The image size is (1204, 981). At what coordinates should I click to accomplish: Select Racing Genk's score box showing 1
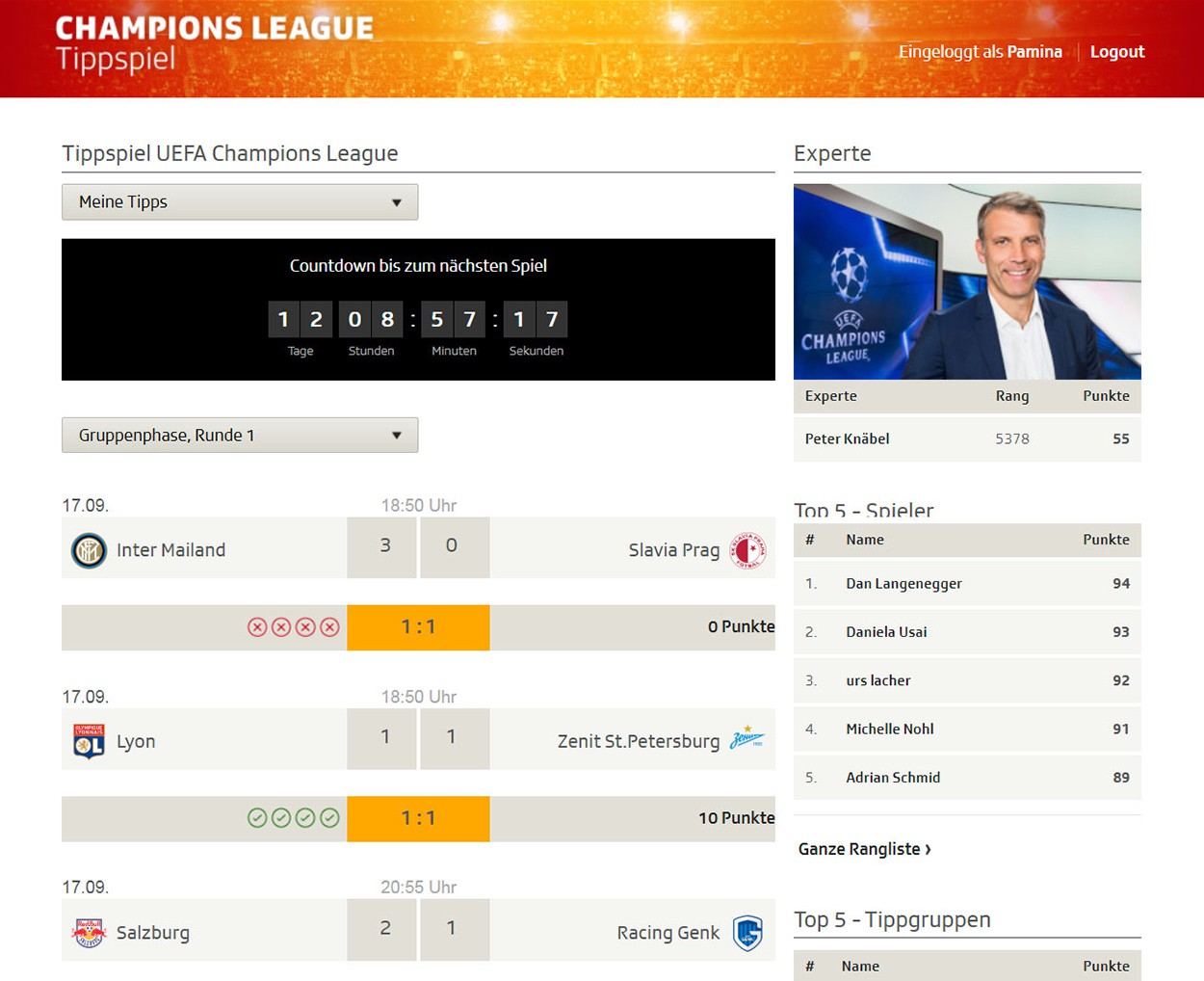click(x=455, y=929)
